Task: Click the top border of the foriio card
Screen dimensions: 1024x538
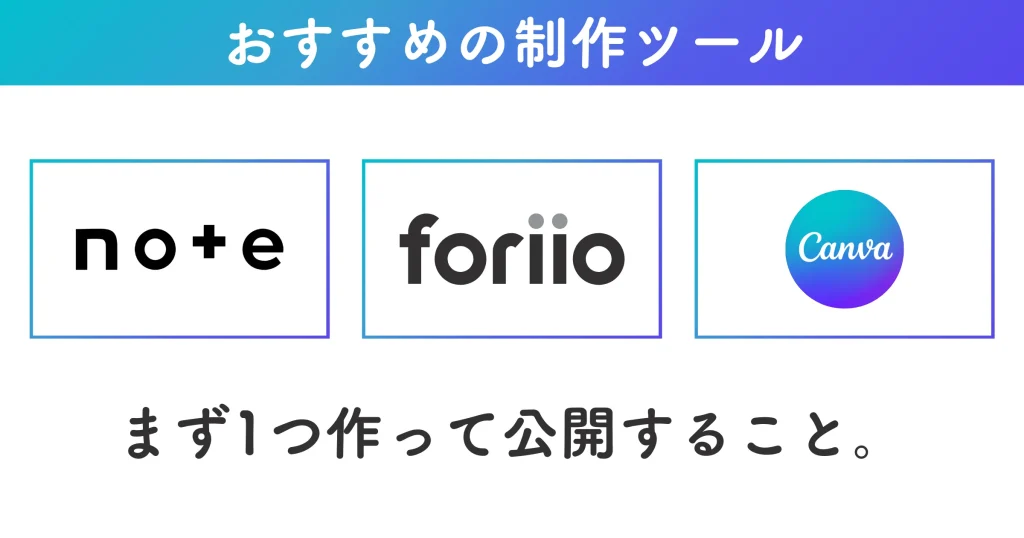Action: coord(511,160)
